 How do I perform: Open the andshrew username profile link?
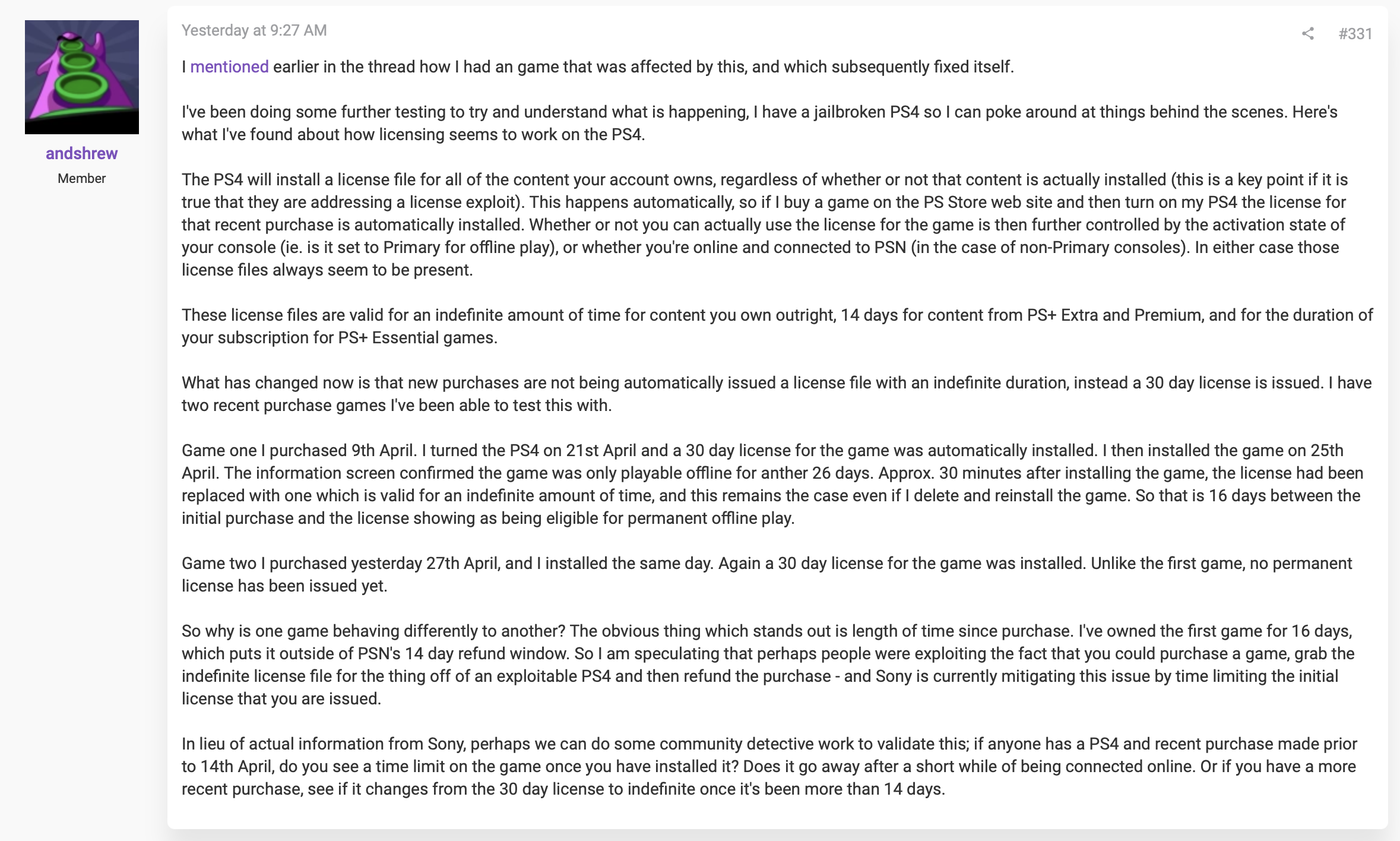click(82, 153)
